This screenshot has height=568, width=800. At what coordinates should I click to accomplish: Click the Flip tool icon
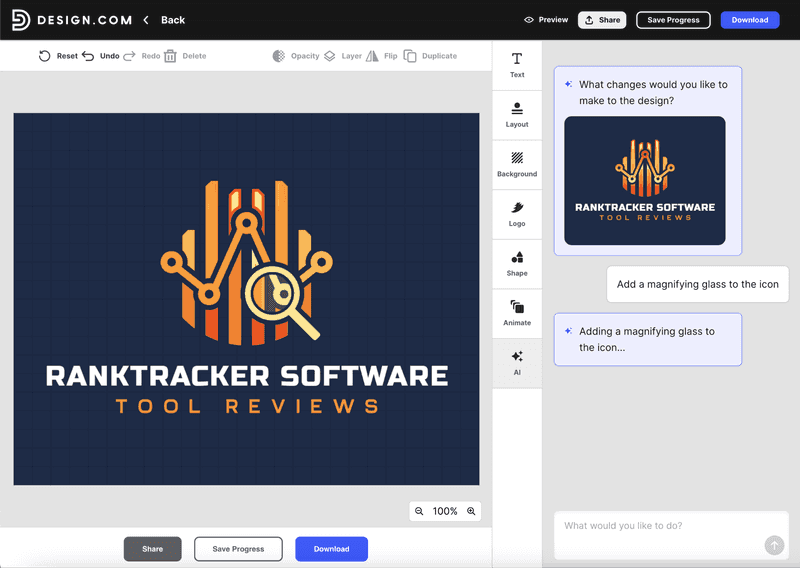click(372, 56)
